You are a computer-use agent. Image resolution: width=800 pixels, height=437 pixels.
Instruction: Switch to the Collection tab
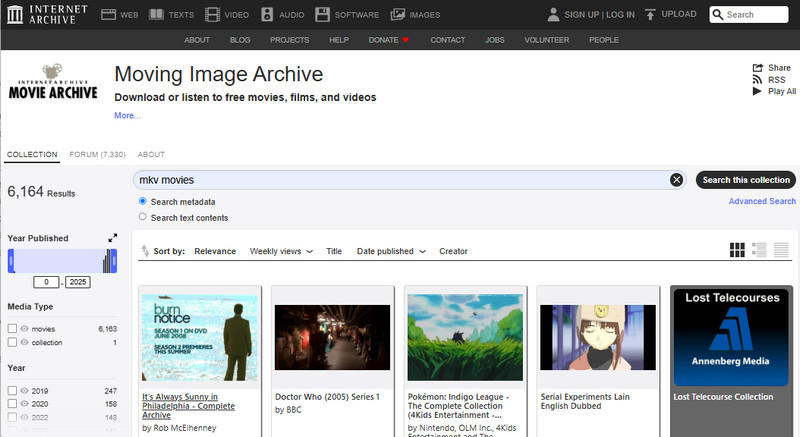(32, 155)
